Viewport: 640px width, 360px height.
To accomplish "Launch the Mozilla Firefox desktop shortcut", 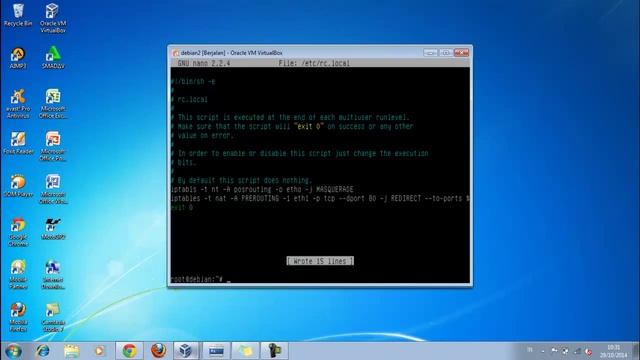I will (x=18, y=317).
